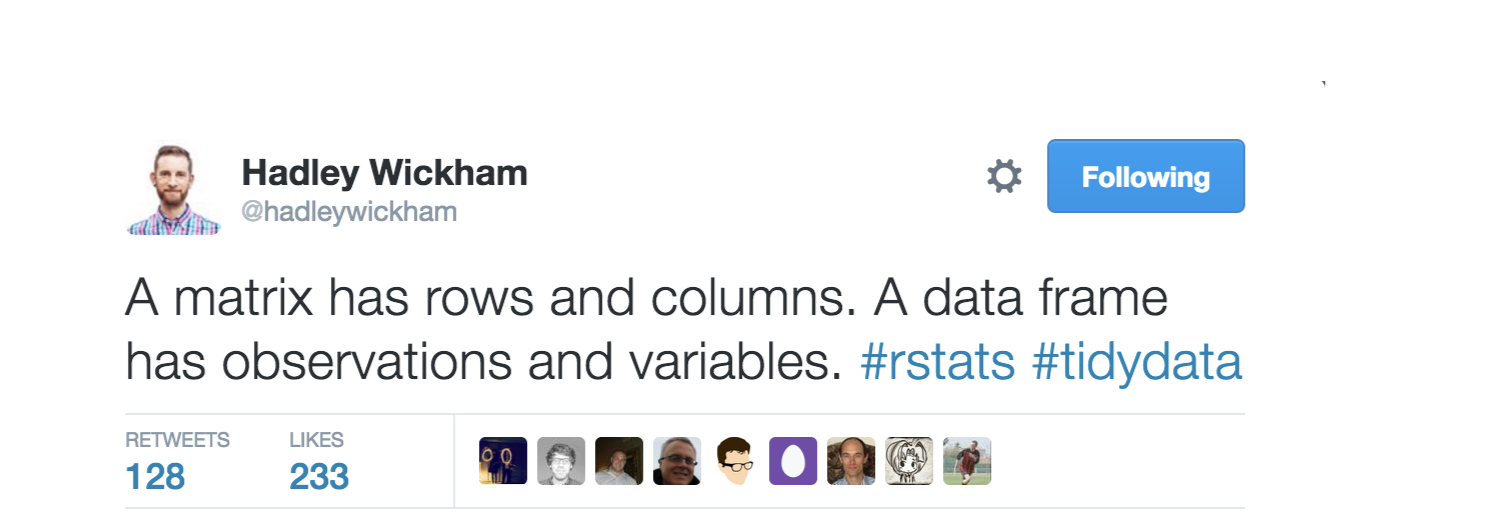View the 233 likes list
1500x530 pixels.
point(319,462)
